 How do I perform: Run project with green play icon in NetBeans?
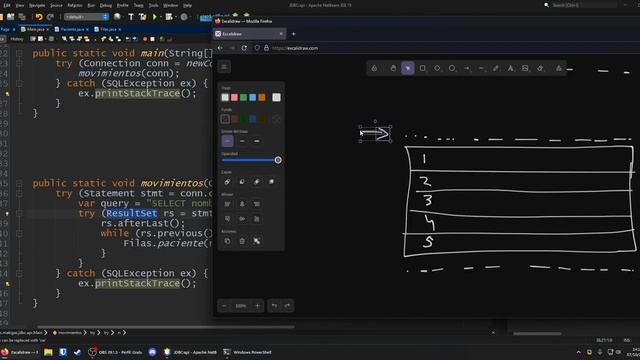coord(155,17)
